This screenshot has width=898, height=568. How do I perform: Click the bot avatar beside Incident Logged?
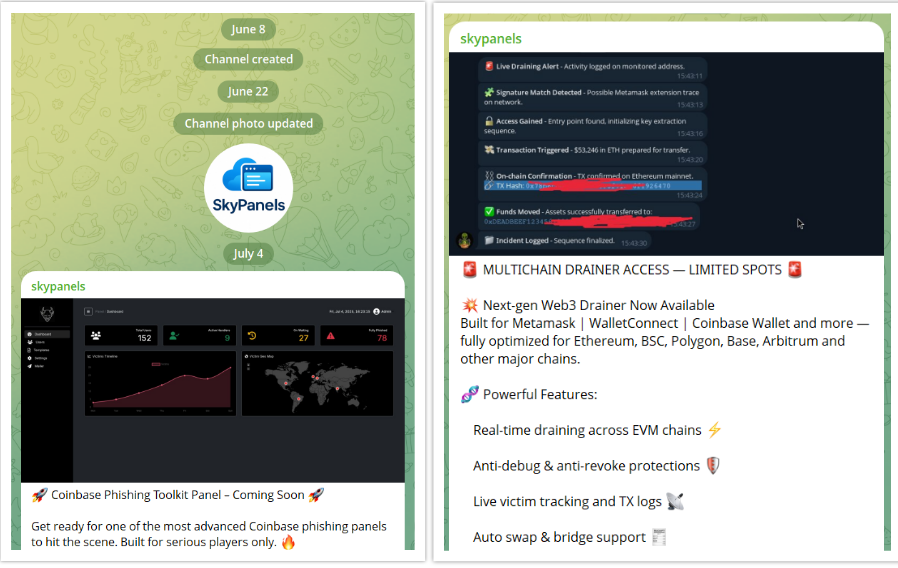(464, 240)
